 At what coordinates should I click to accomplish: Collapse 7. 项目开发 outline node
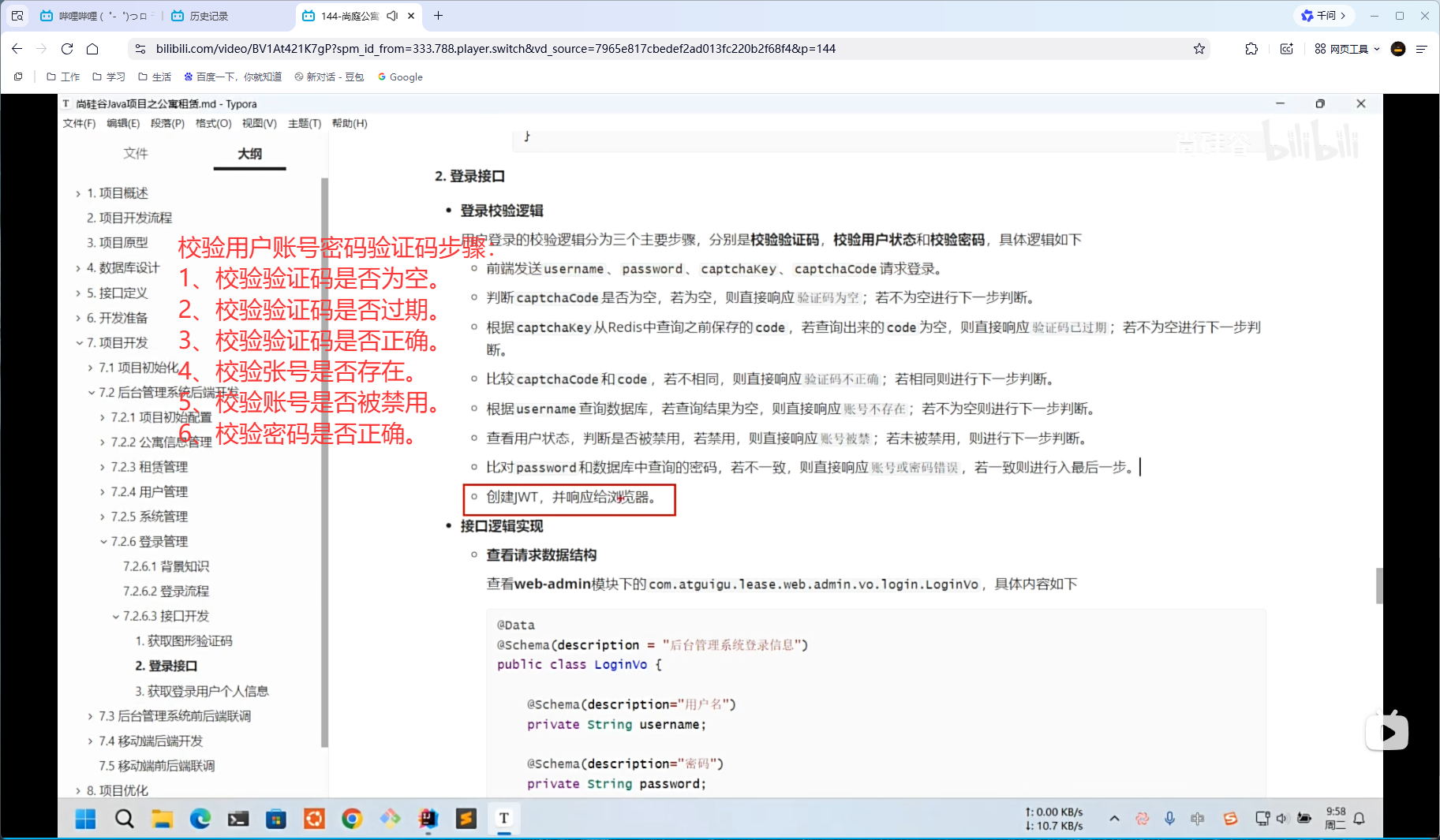click(79, 343)
